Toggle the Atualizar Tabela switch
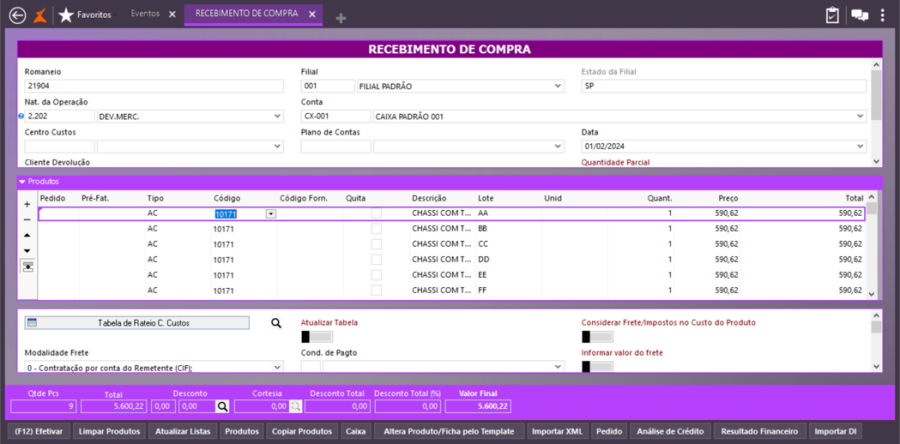Image resolution: width=900 pixels, height=444 pixels. tap(317, 337)
